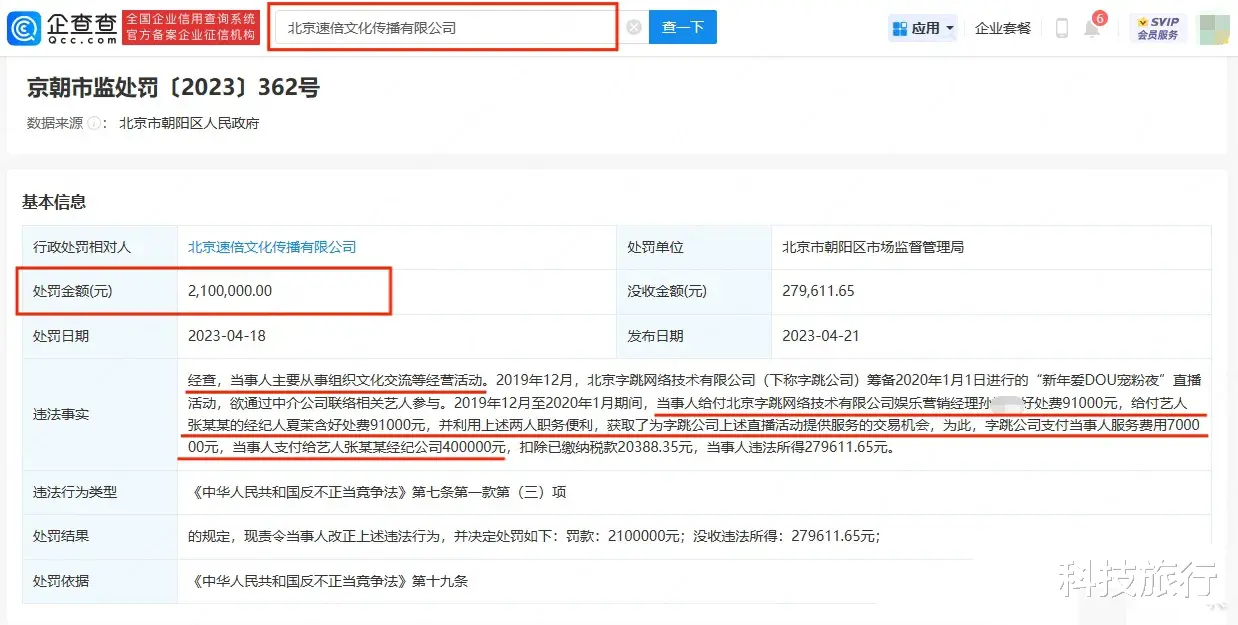Image resolution: width=1238 pixels, height=625 pixels.
Task: Select the 处罚金额 2,100,000.00 value cell
Action: coord(396,291)
